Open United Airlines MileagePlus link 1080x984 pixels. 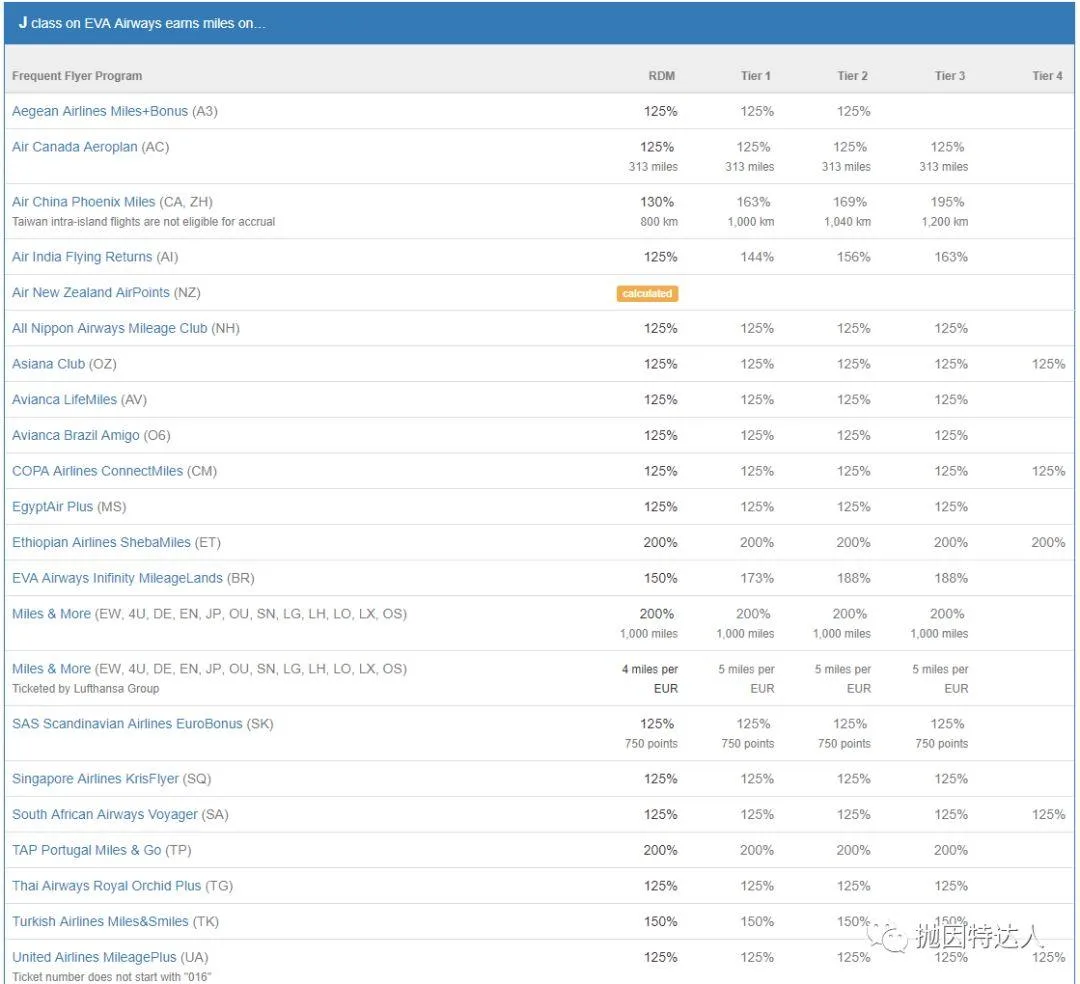click(x=94, y=958)
